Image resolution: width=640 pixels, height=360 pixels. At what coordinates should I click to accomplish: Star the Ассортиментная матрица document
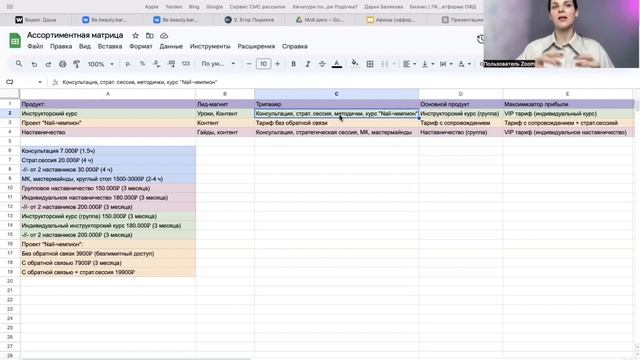(x=136, y=36)
